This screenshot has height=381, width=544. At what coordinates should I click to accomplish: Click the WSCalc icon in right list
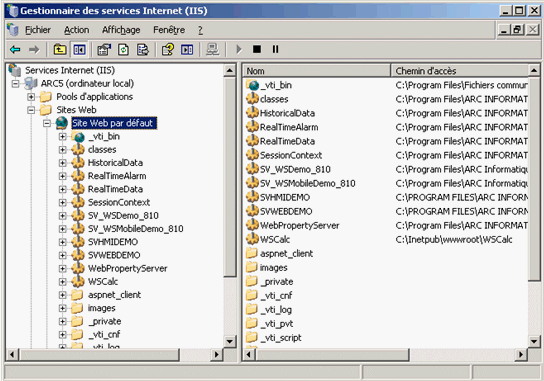252,239
